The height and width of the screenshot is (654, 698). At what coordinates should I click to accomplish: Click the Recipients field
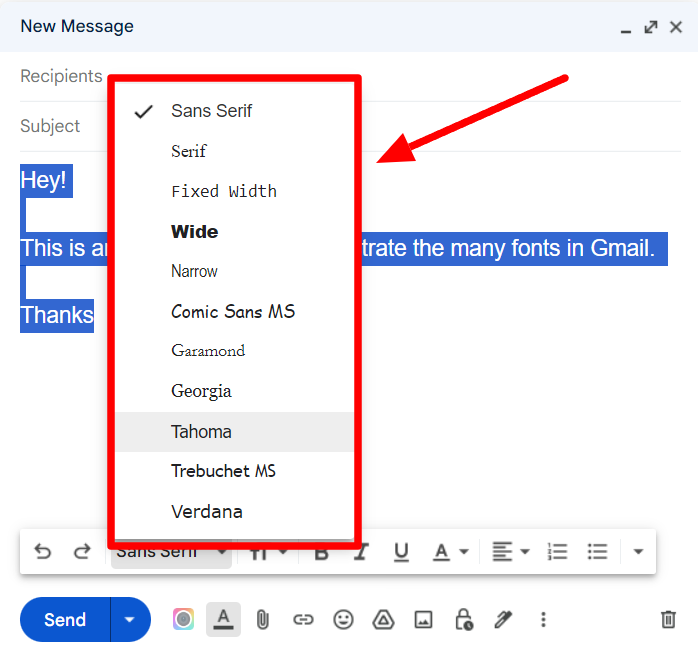[x=350, y=77]
